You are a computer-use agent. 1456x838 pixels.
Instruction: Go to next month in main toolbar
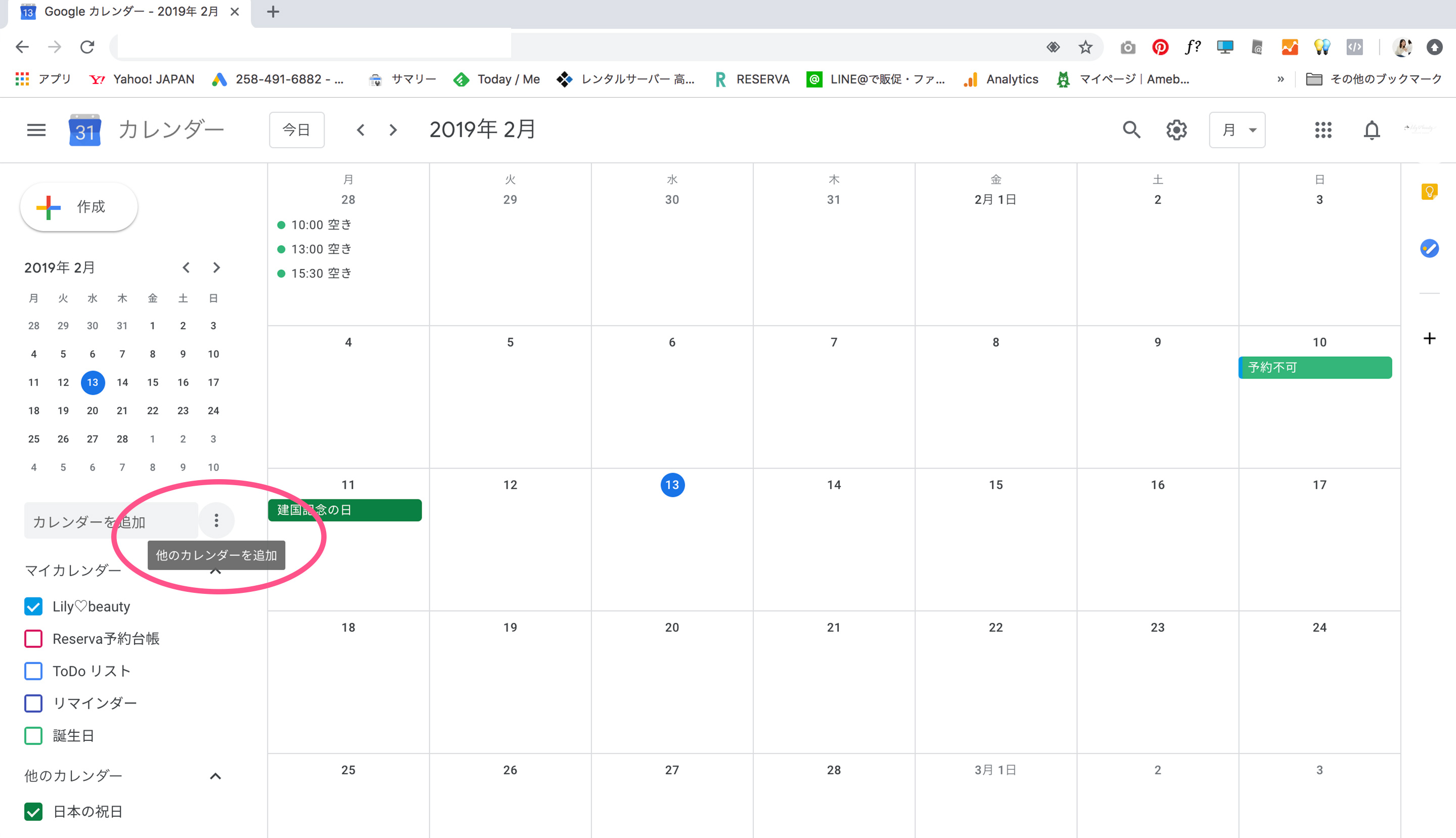(x=393, y=130)
